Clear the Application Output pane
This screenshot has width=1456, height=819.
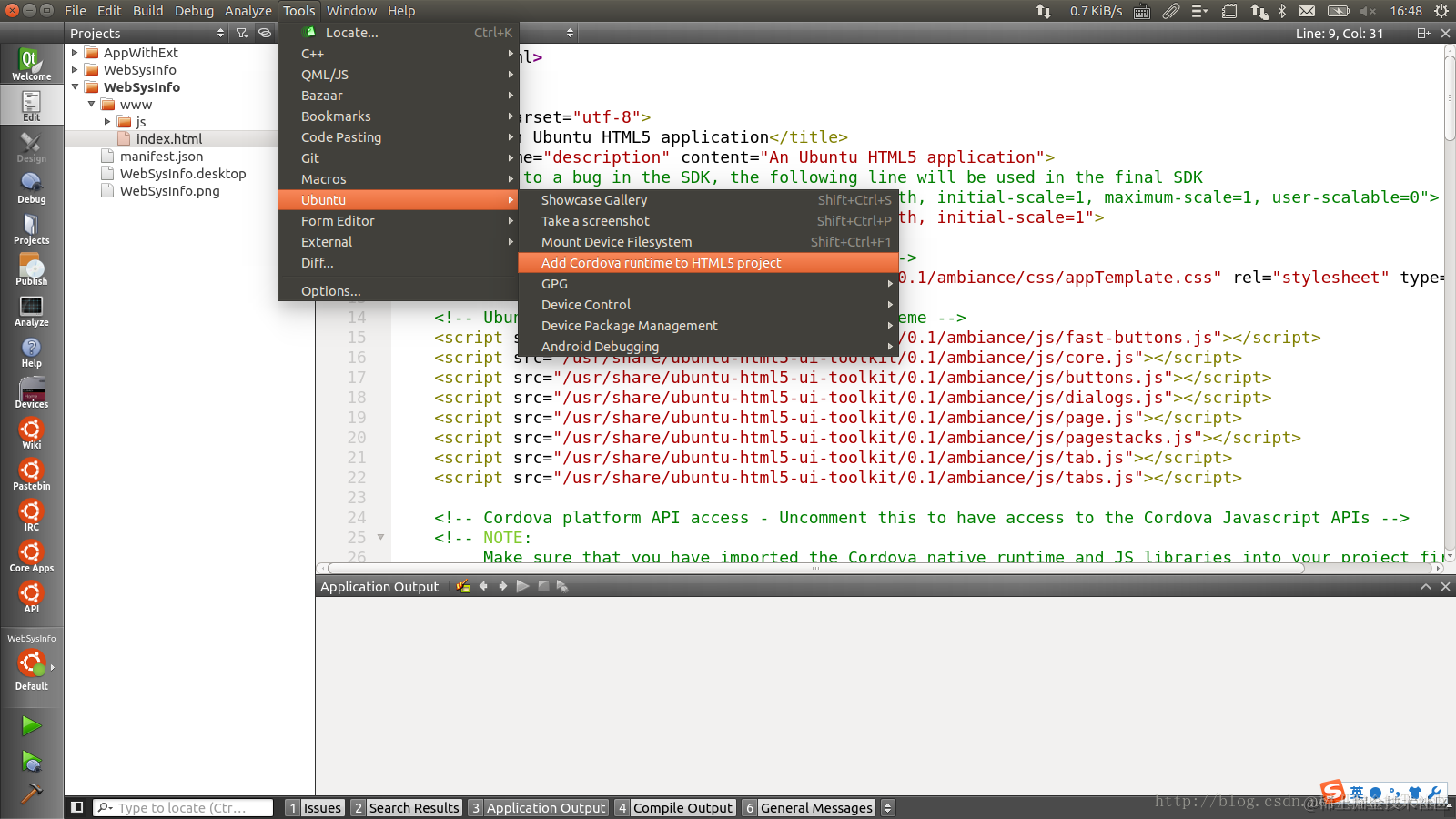point(463,587)
